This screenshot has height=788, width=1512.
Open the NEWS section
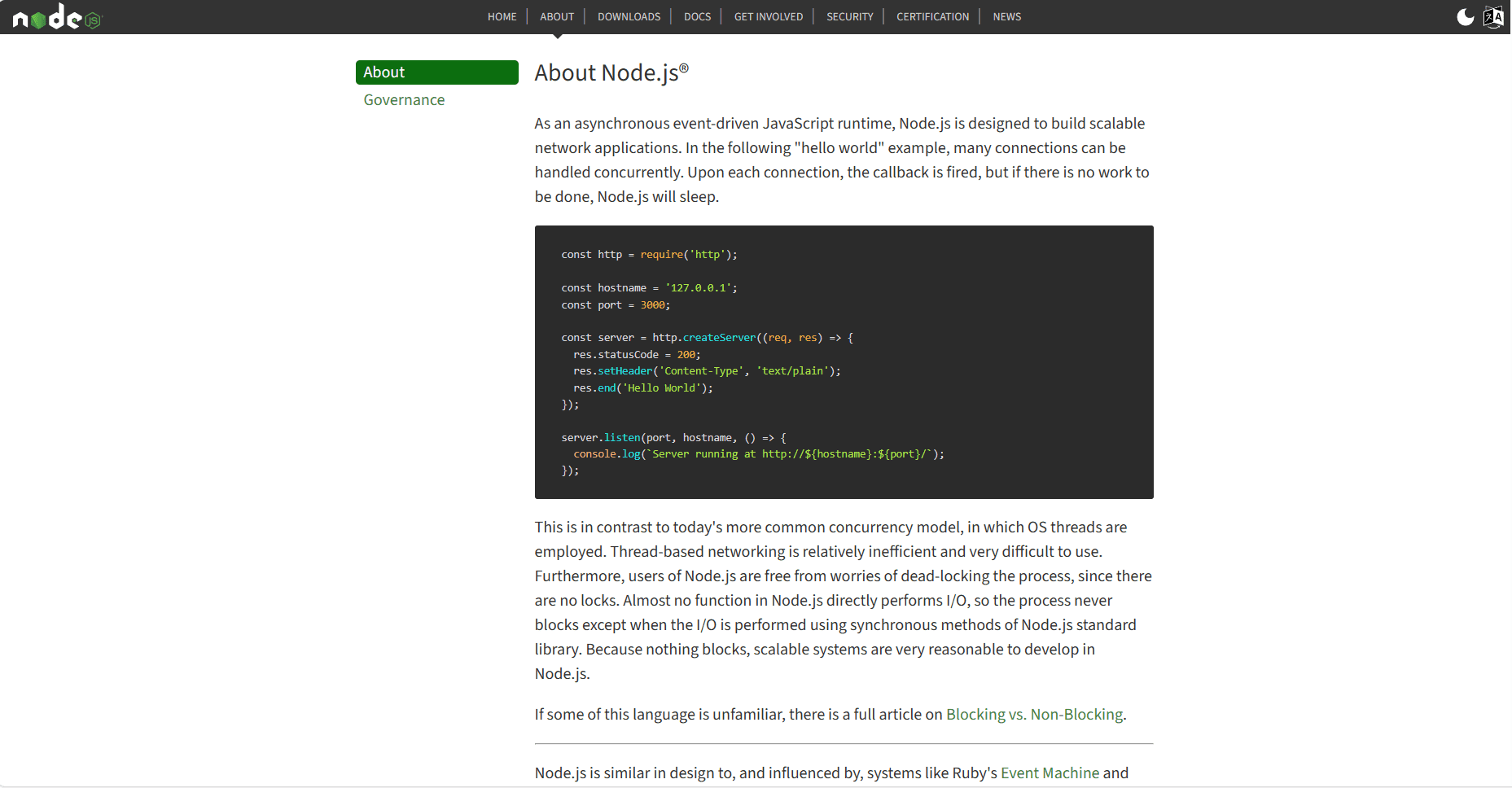click(x=1006, y=16)
